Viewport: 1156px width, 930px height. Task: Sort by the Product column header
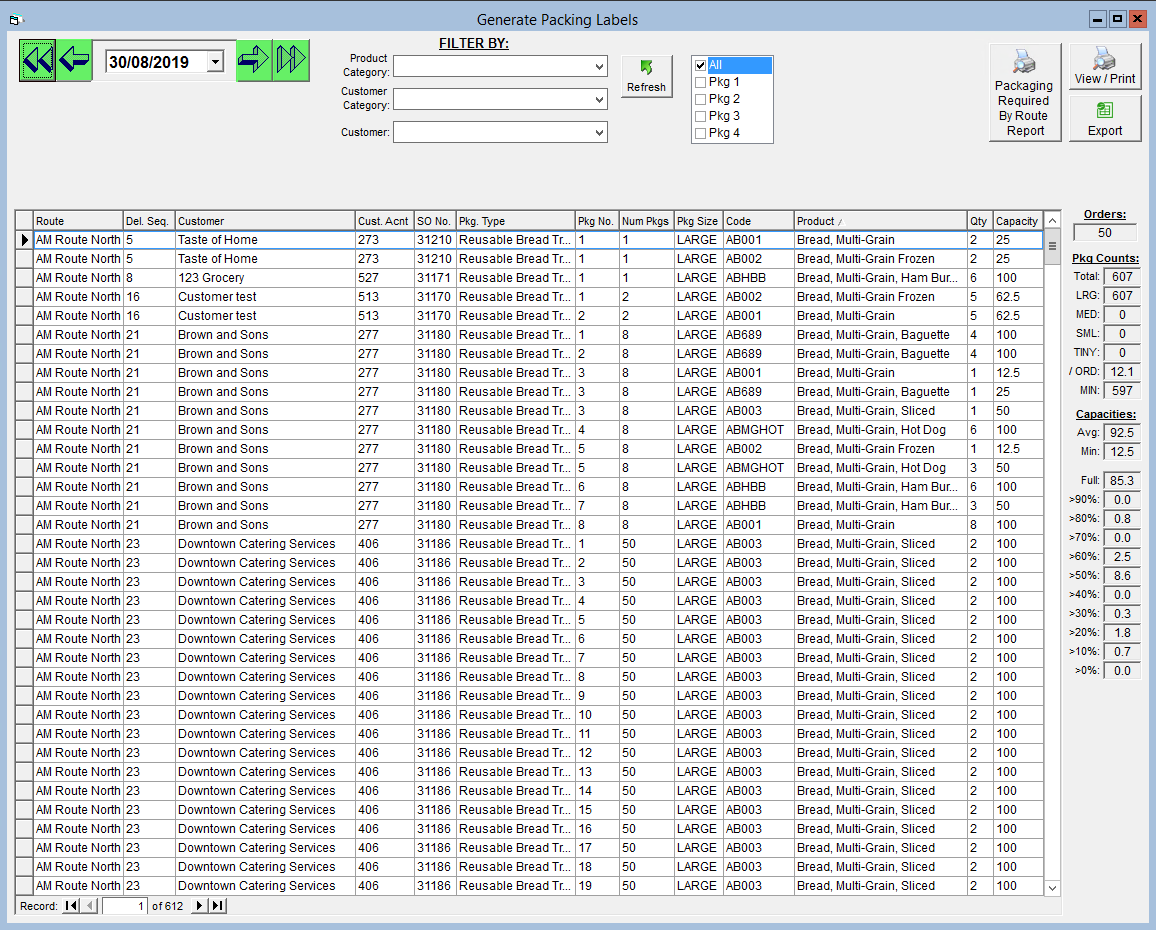pos(880,221)
